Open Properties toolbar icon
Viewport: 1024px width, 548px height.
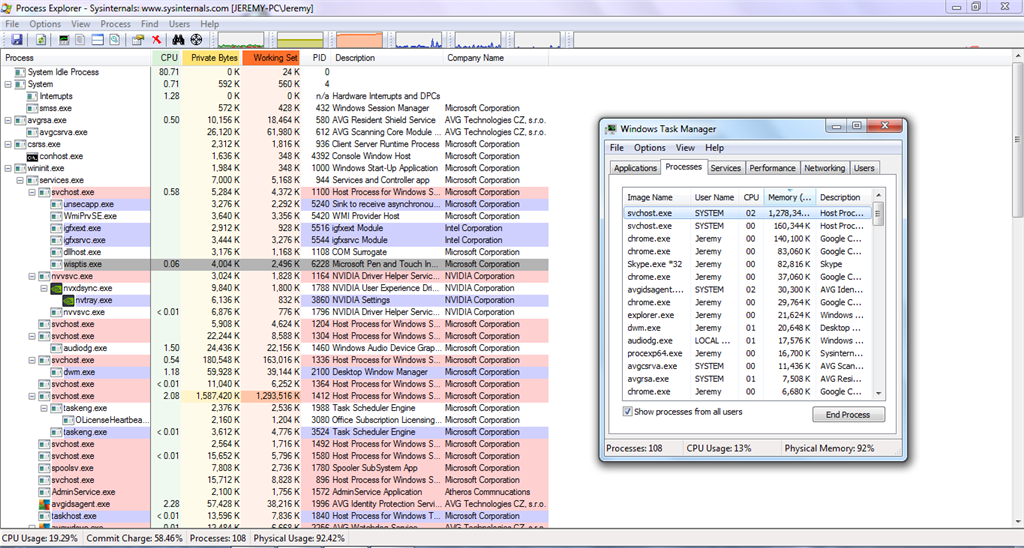click(137, 40)
